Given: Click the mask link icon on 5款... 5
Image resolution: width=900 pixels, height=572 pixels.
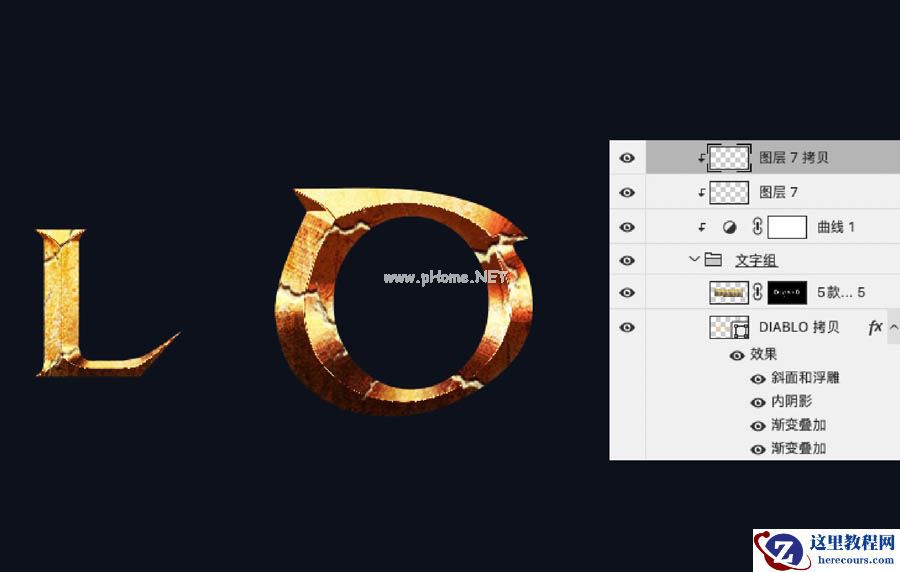Looking at the screenshot, I should [758, 292].
